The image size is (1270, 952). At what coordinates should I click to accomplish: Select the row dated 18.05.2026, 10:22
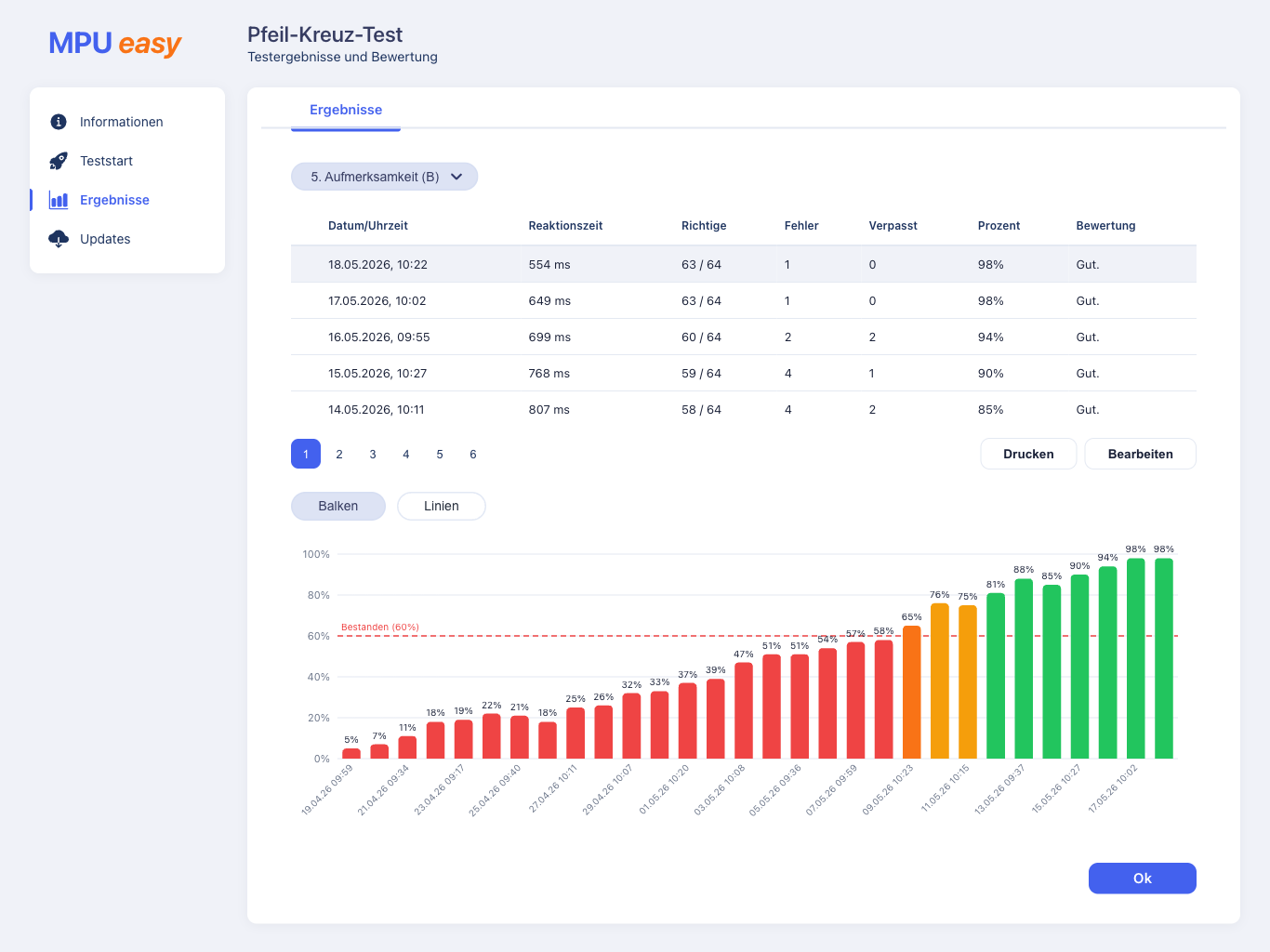(744, 264)
